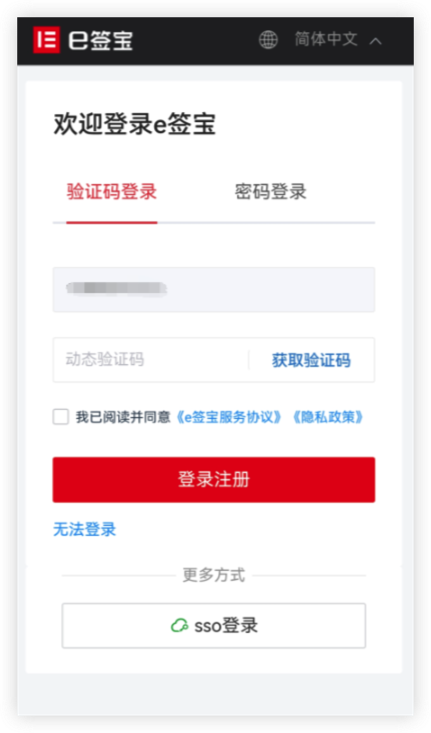Image resolution: width=431 pixels, height=733 pixels.
Task: Click into the 动态验证码 input field
Action: [x=151, y=360]
